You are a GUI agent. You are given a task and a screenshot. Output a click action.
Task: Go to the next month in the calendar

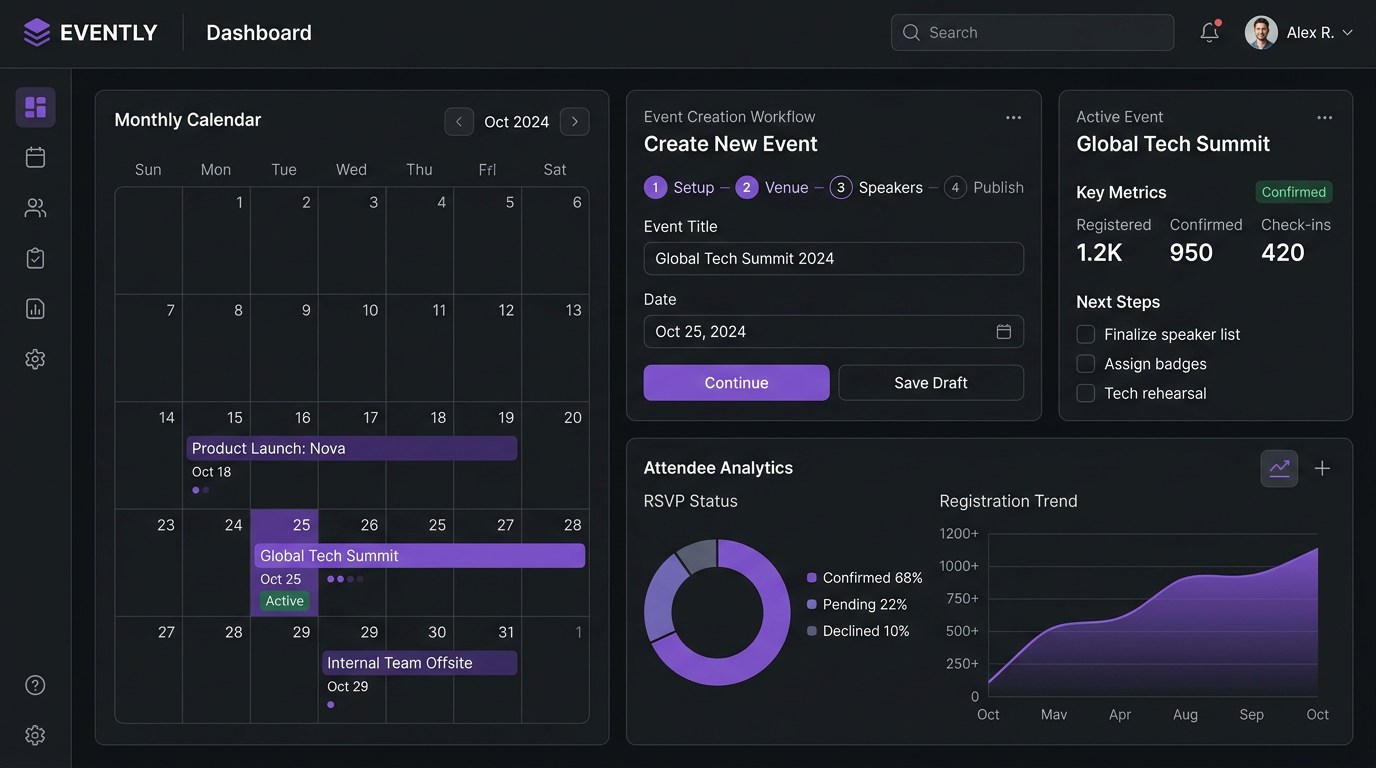pos(574,121)
